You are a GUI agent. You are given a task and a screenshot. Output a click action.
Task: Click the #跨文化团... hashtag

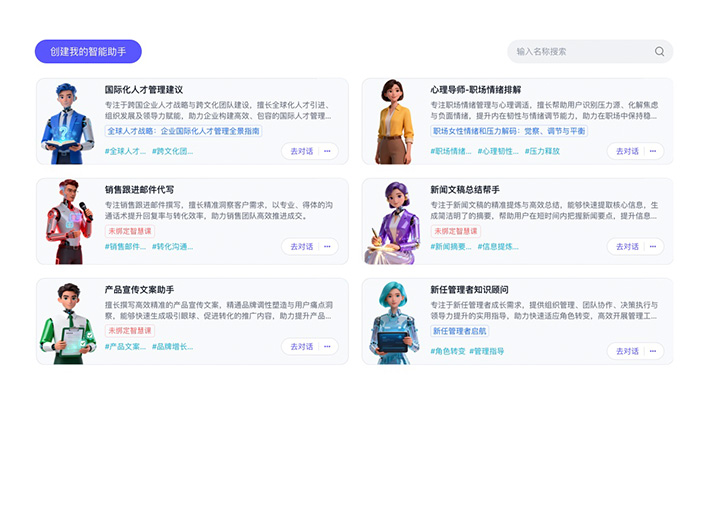pos(172,151)
